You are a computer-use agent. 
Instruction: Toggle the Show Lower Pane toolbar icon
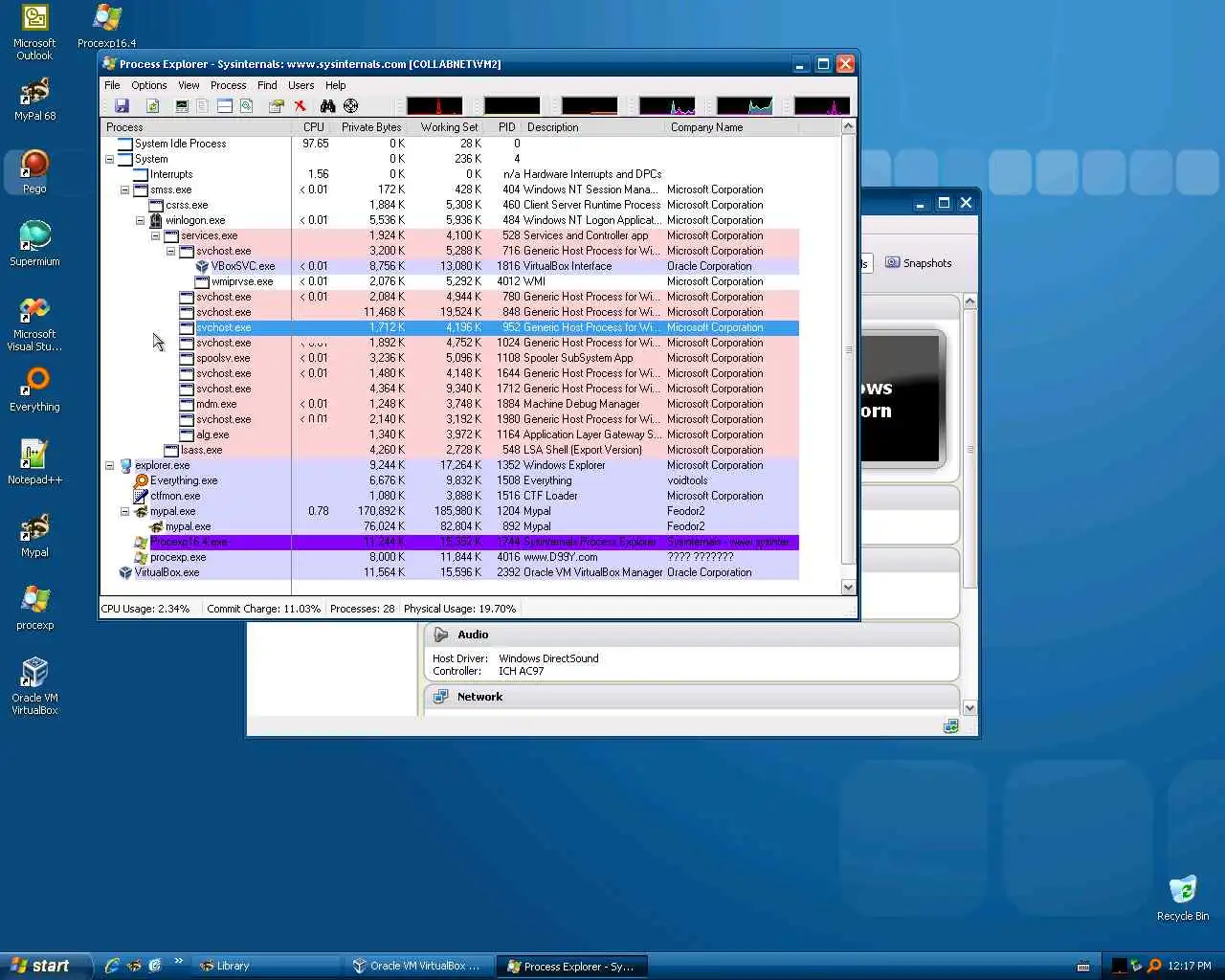click(225, 106)
